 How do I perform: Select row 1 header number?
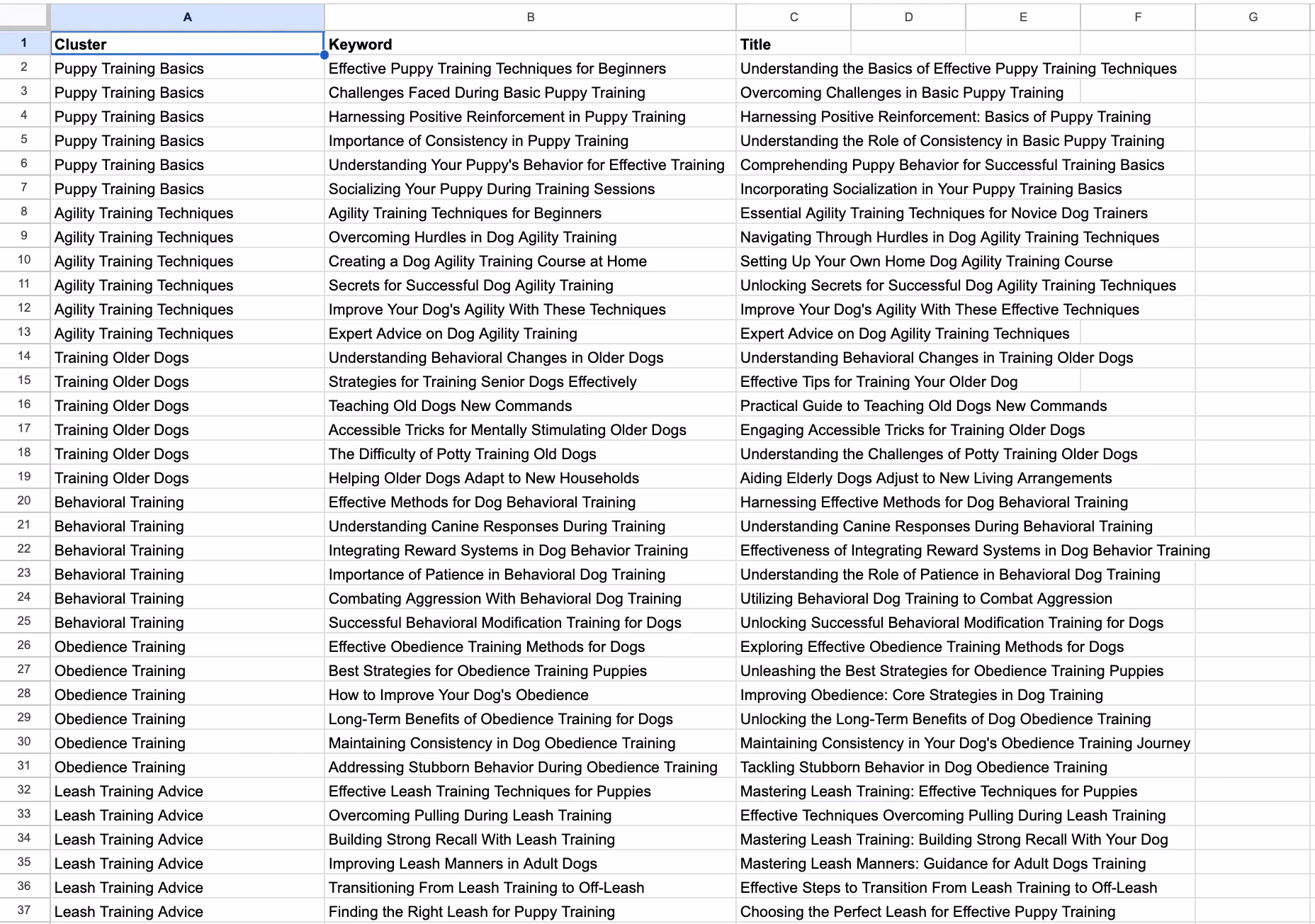(x=24, y=43)
